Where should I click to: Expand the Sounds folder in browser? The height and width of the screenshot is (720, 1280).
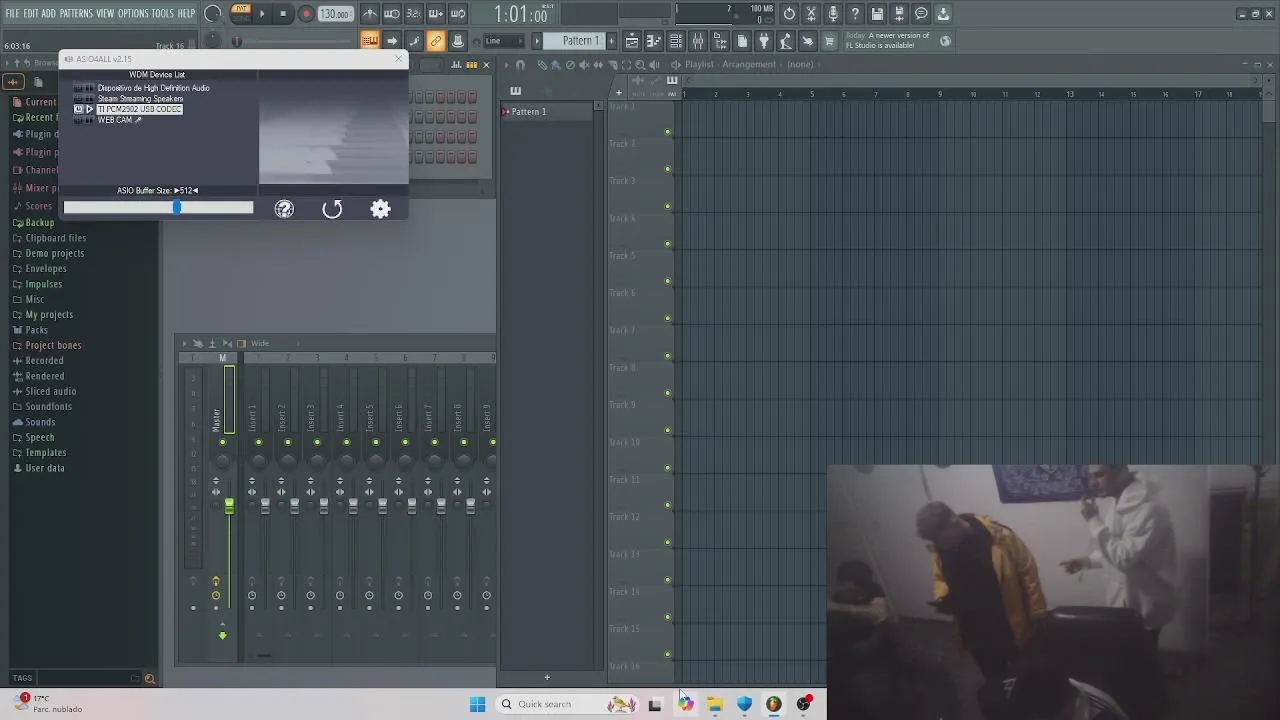pyautogui.click(x=40, y=422)
